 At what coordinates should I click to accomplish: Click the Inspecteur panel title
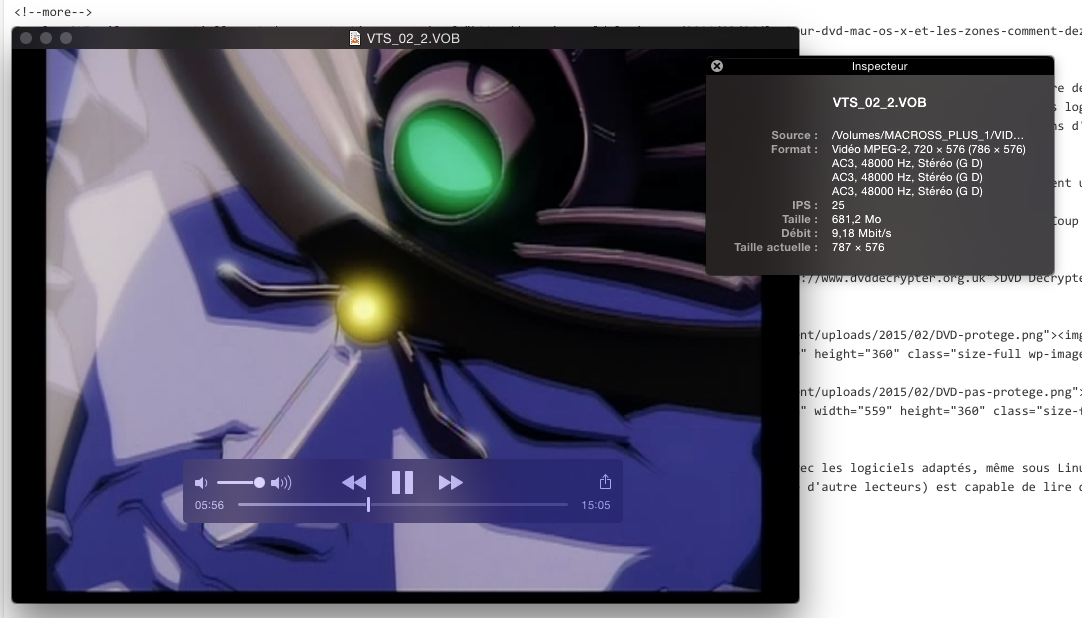879,66
